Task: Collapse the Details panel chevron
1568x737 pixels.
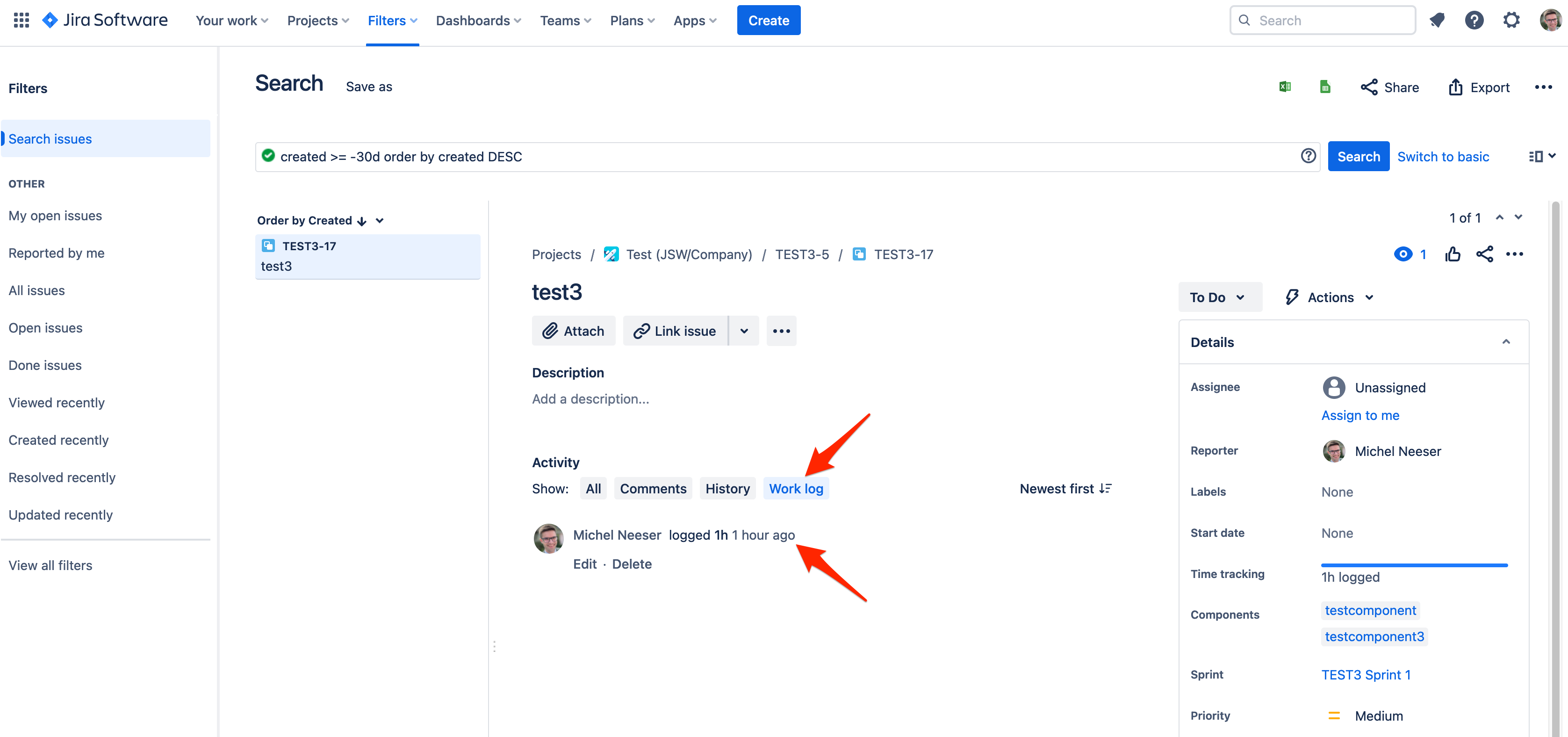Action: click(1506, 342)
